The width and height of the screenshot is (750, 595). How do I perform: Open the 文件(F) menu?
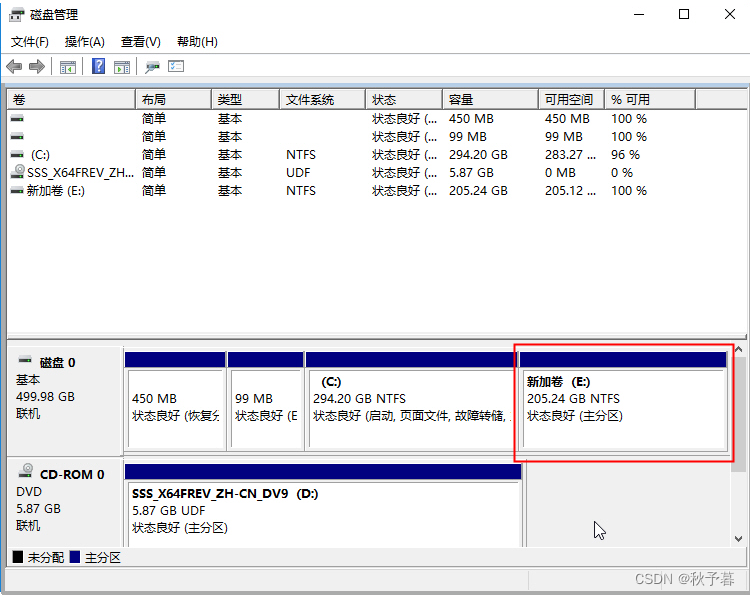(30, 42)
